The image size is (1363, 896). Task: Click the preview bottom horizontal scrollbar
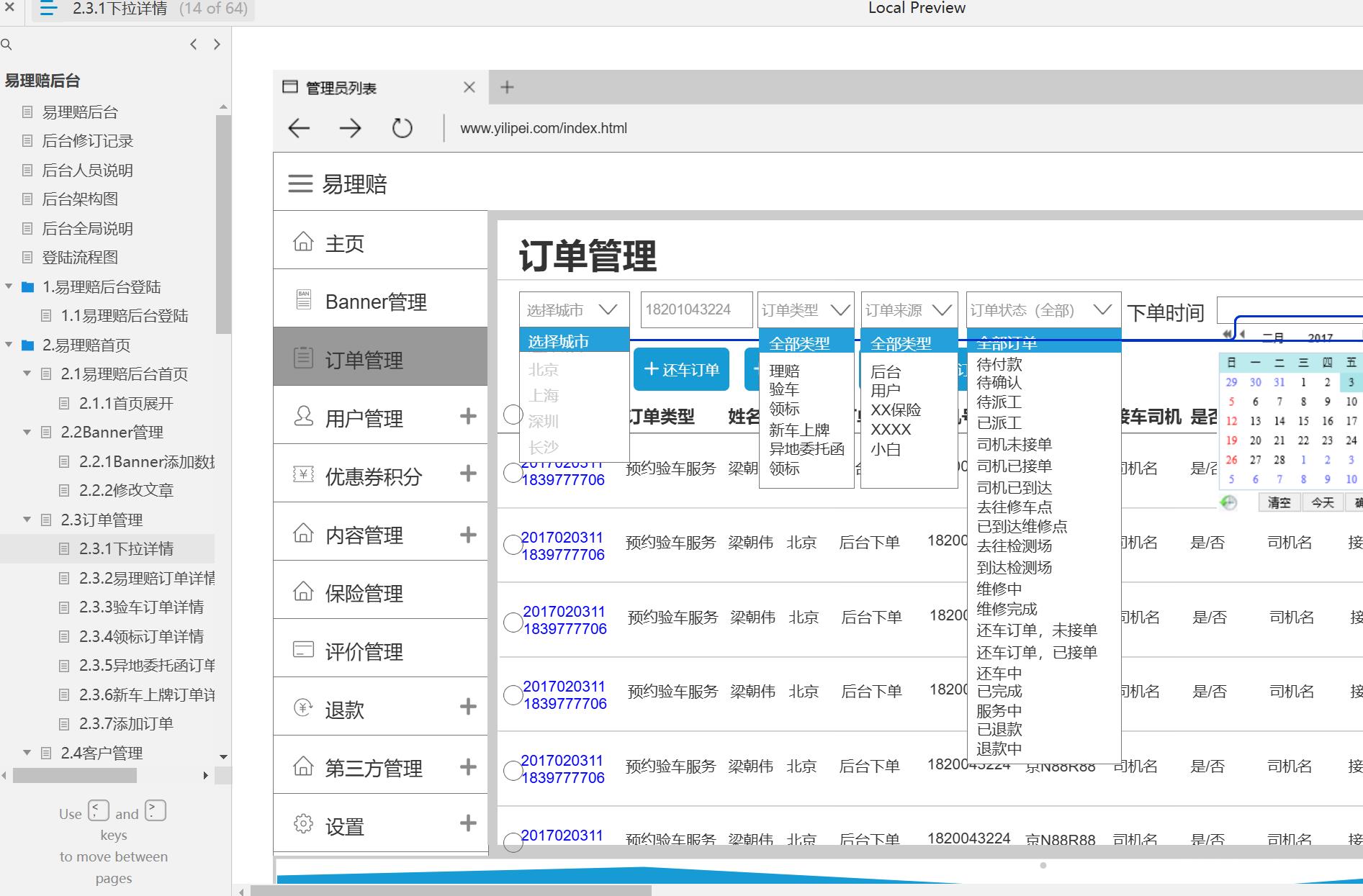(451, 891)
